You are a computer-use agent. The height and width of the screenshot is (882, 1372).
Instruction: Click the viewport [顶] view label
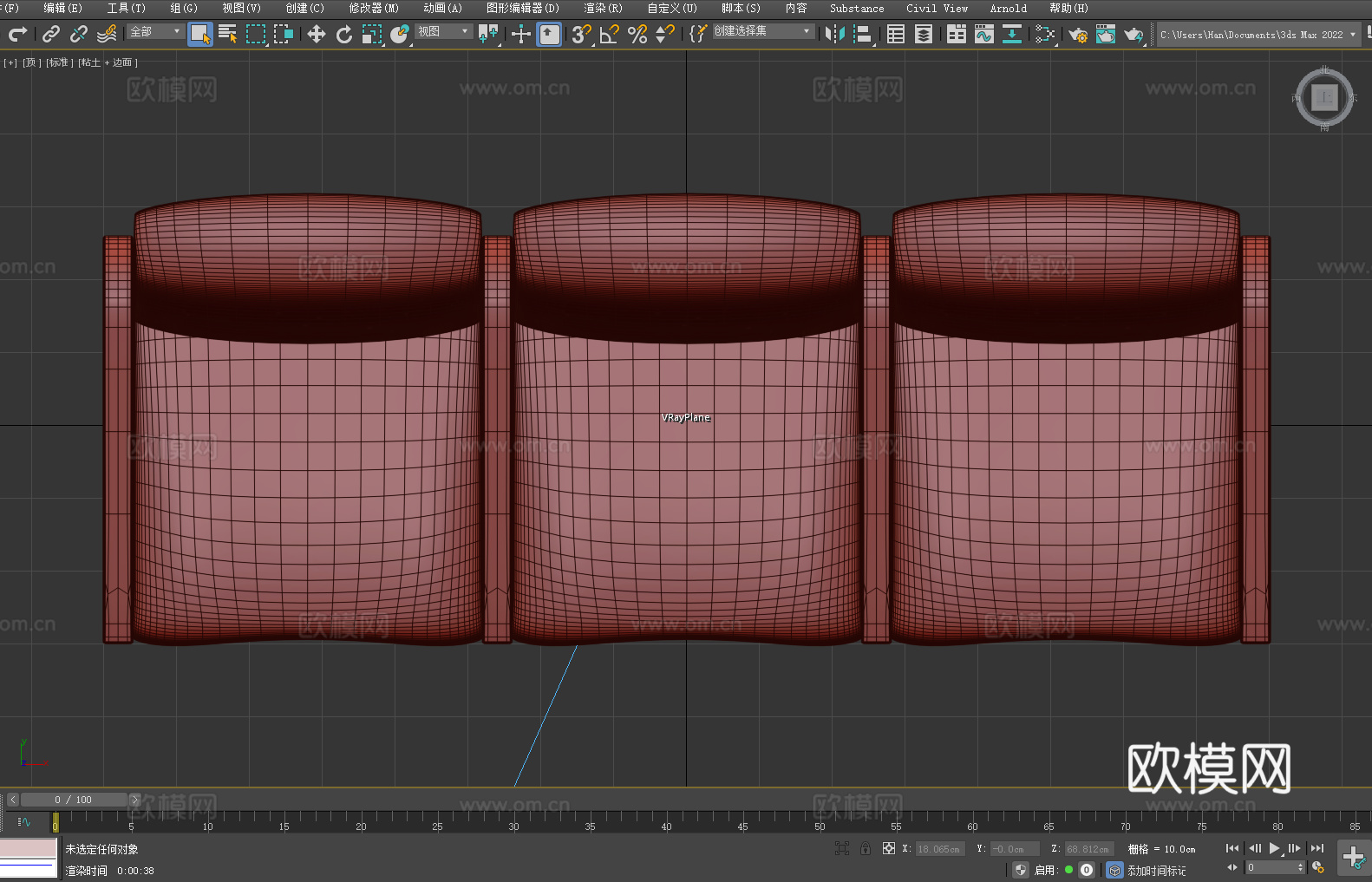pyautogui.click(x=32, y=62)
